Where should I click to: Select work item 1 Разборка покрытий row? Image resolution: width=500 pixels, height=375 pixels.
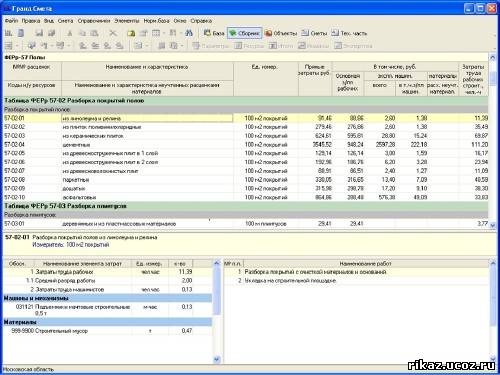tap(357, 272)
